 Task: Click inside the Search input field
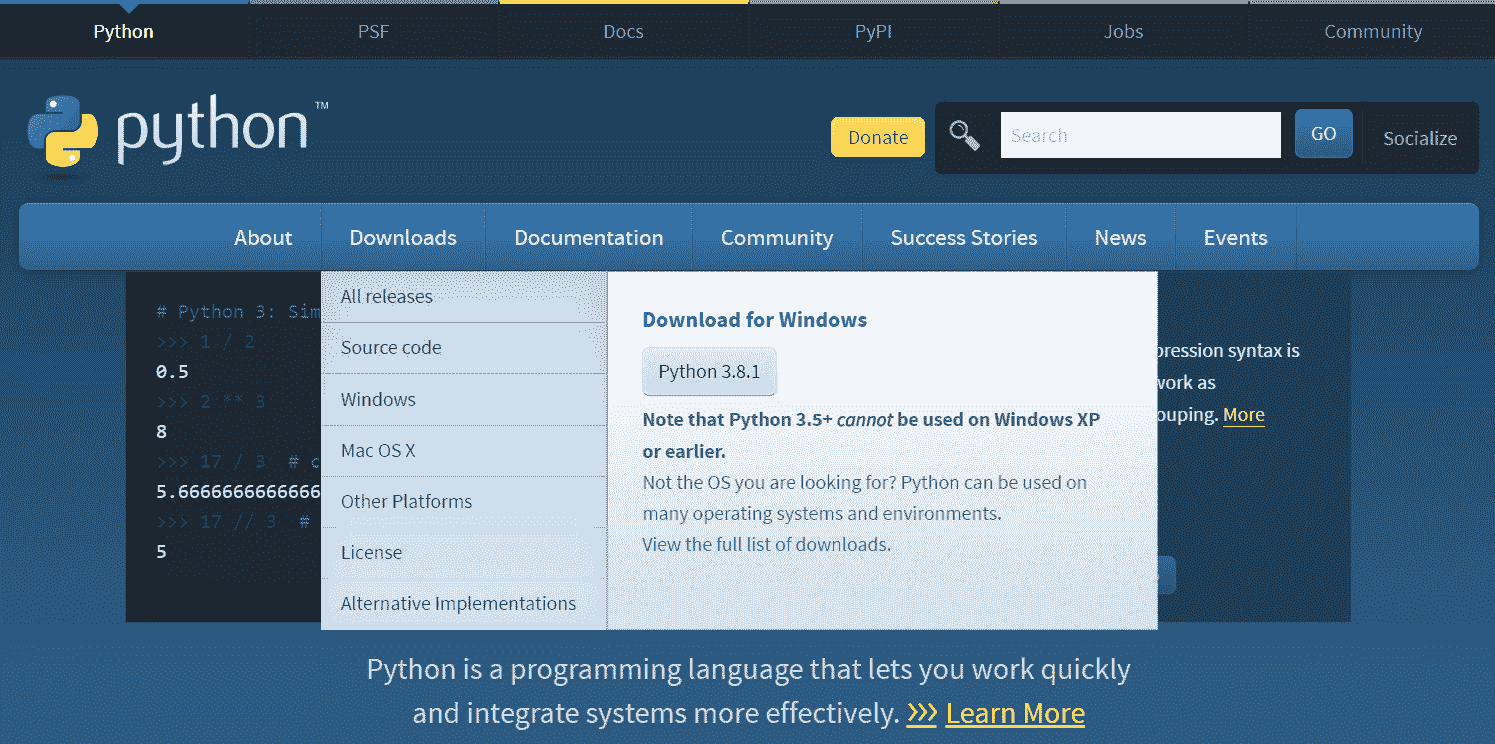1140,133
